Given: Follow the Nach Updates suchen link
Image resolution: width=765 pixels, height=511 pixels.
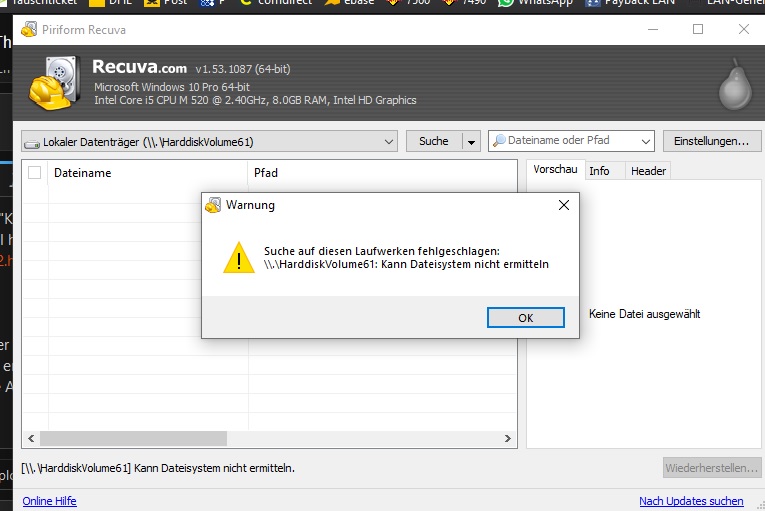Looking at the screenshot, I should tap(691, 501).
